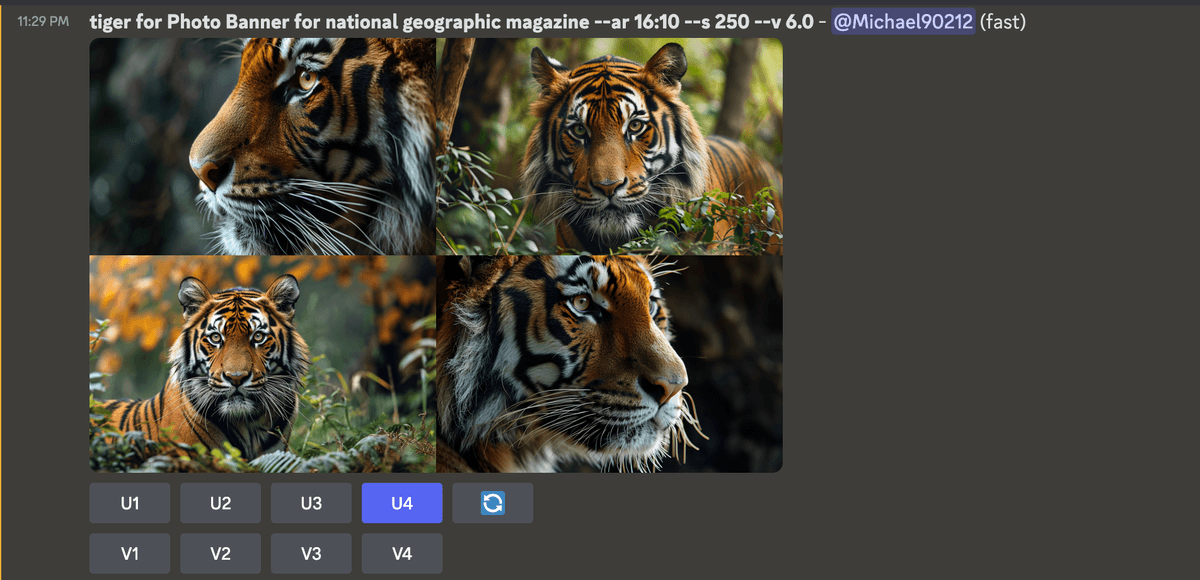
Task: Click the re-roll refresh icon button
Action: pyautogui.click(x=492, y=503)
